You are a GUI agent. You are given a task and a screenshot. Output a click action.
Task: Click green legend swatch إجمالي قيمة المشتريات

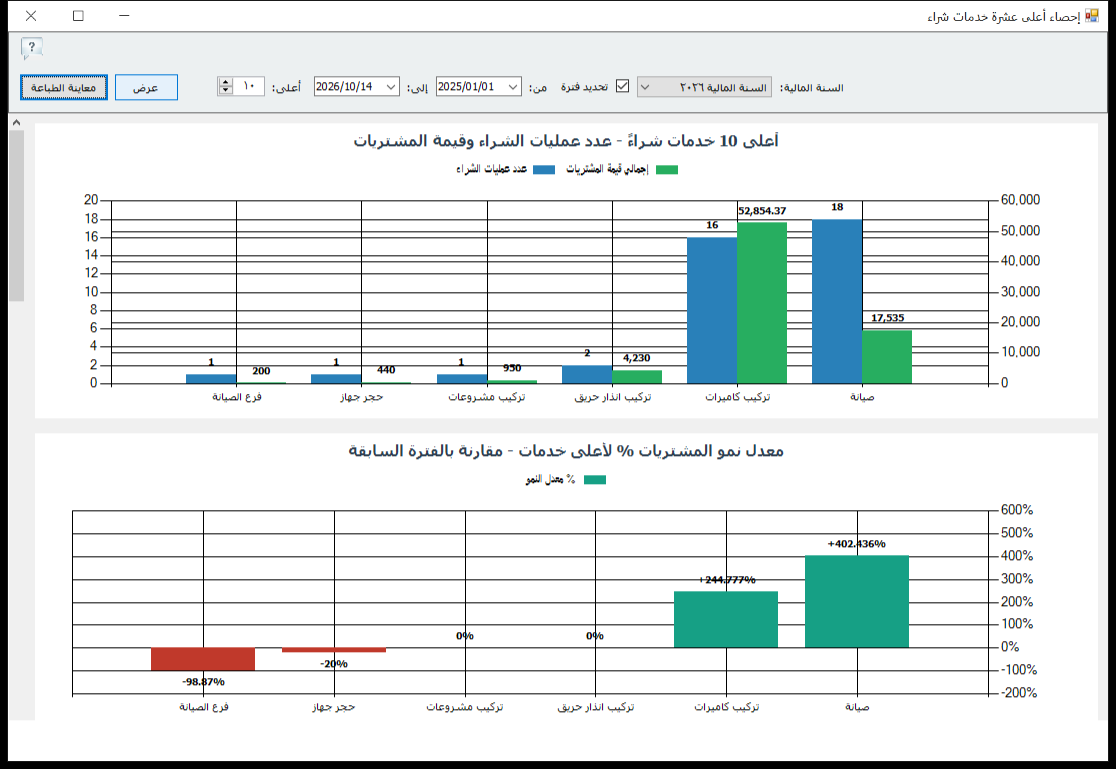(x=667, y=169)
